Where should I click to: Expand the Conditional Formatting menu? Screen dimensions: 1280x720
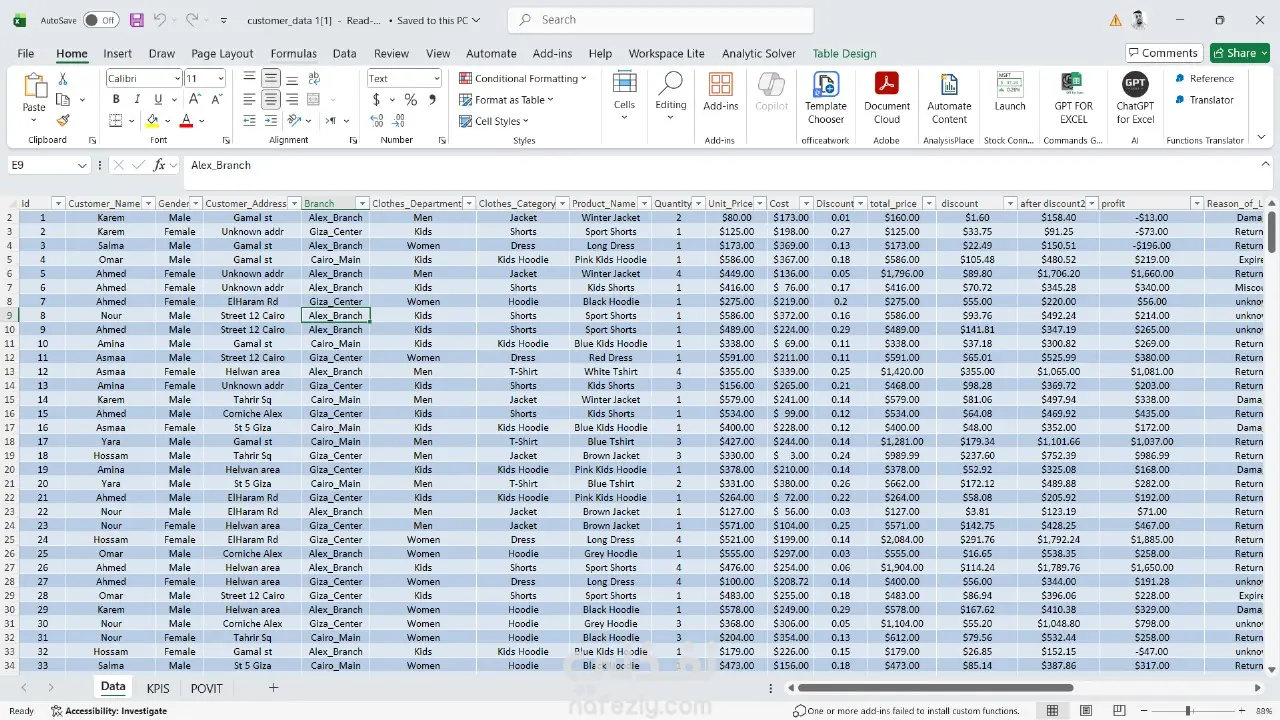(x=523, y=78)
